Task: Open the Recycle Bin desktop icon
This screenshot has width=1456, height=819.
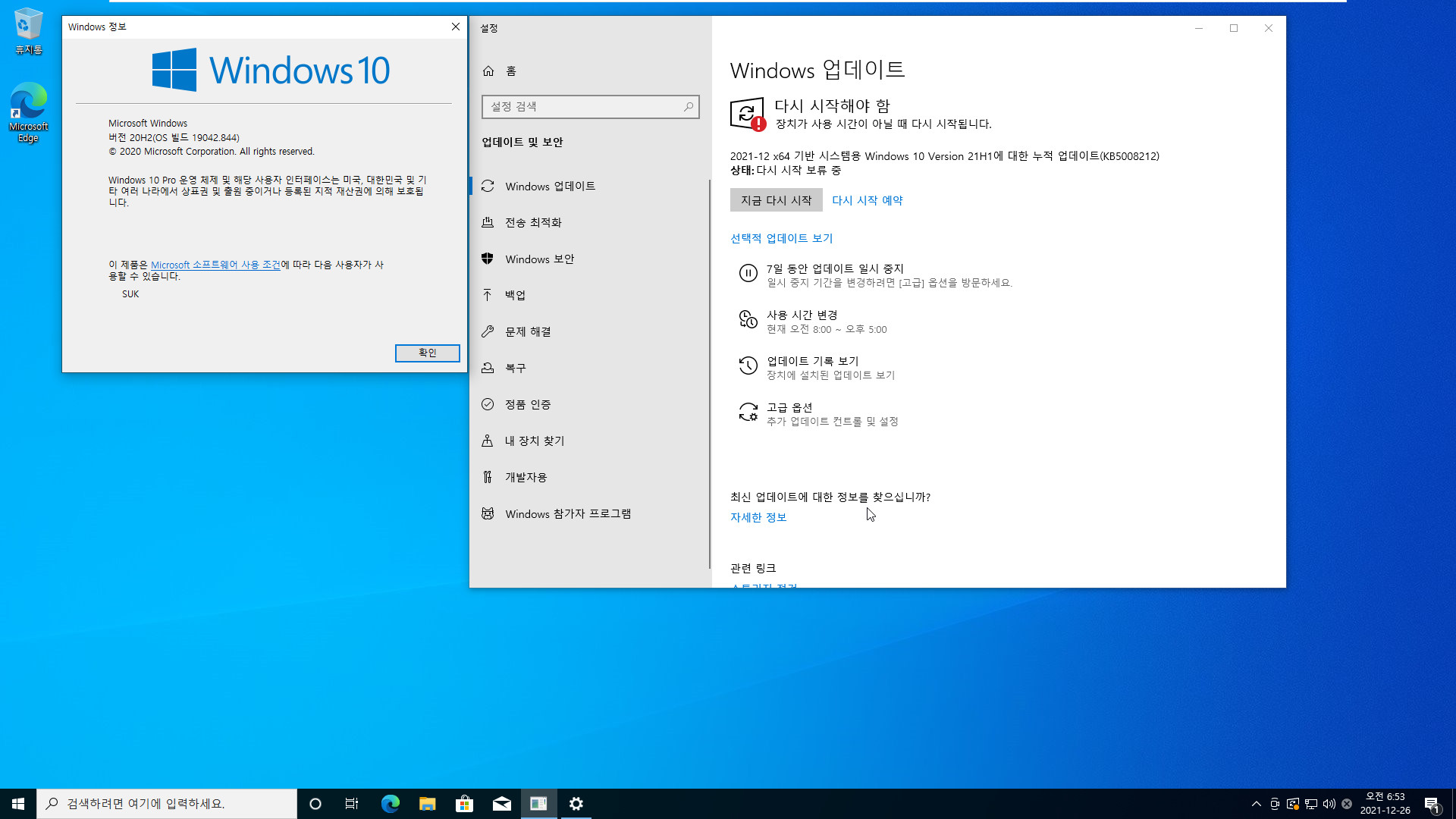Action: [29, 32]
